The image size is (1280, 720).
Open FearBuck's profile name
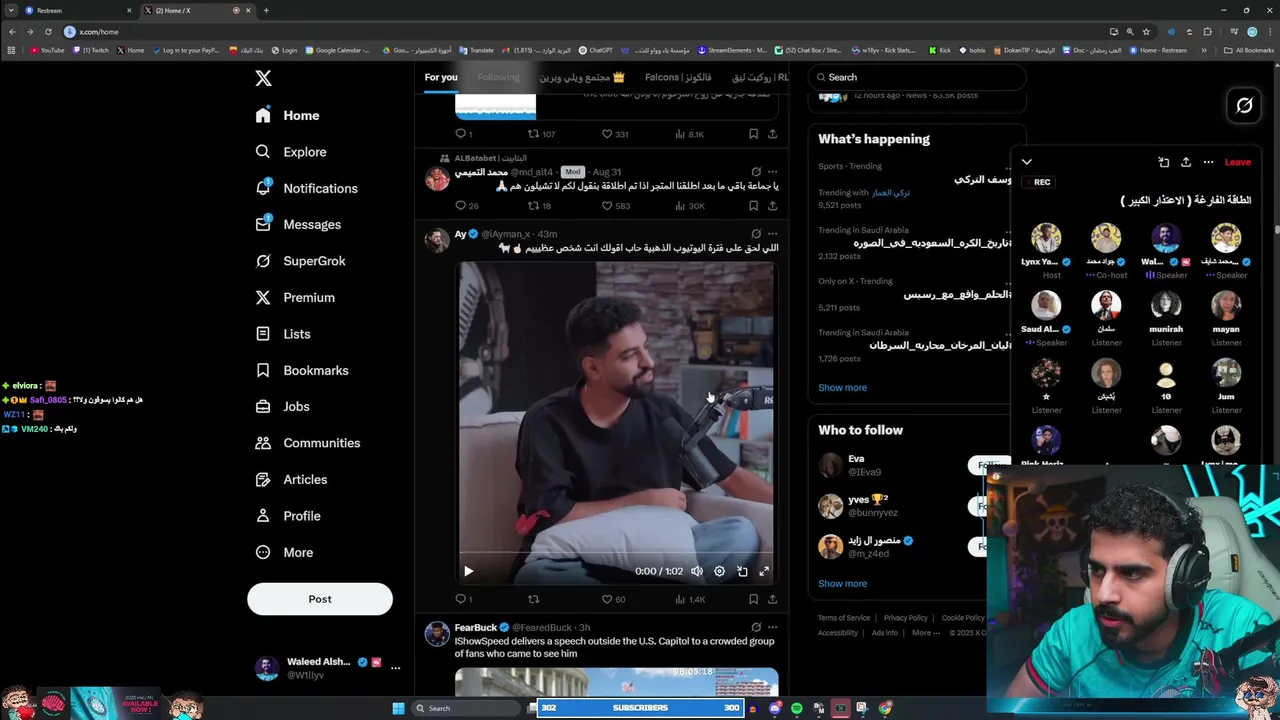475,627
